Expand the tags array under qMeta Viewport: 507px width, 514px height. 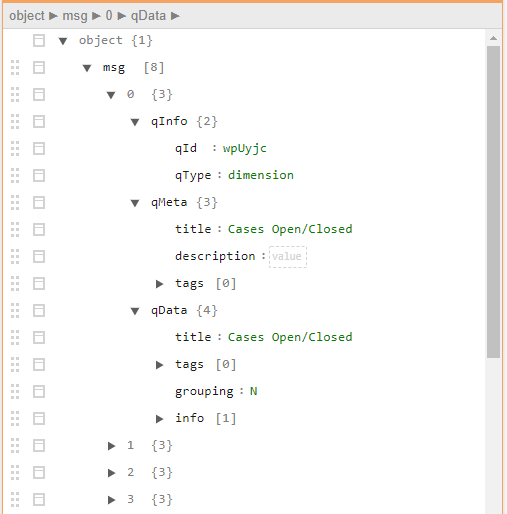(x=159, y=284)
